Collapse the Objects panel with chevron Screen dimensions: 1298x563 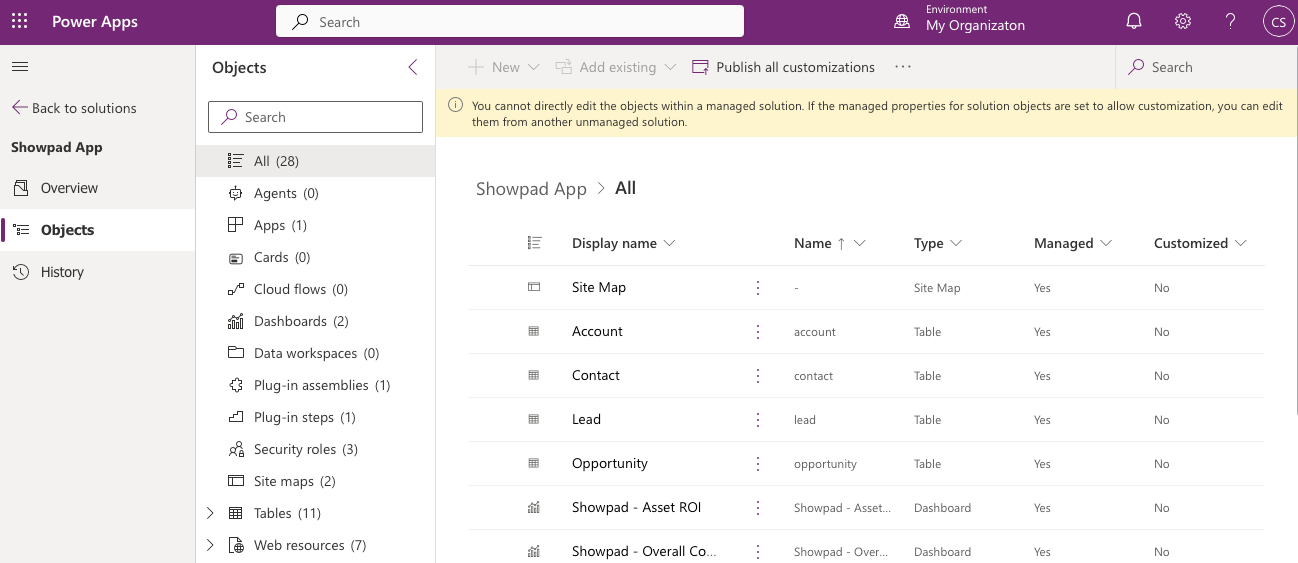click(413, 67)
